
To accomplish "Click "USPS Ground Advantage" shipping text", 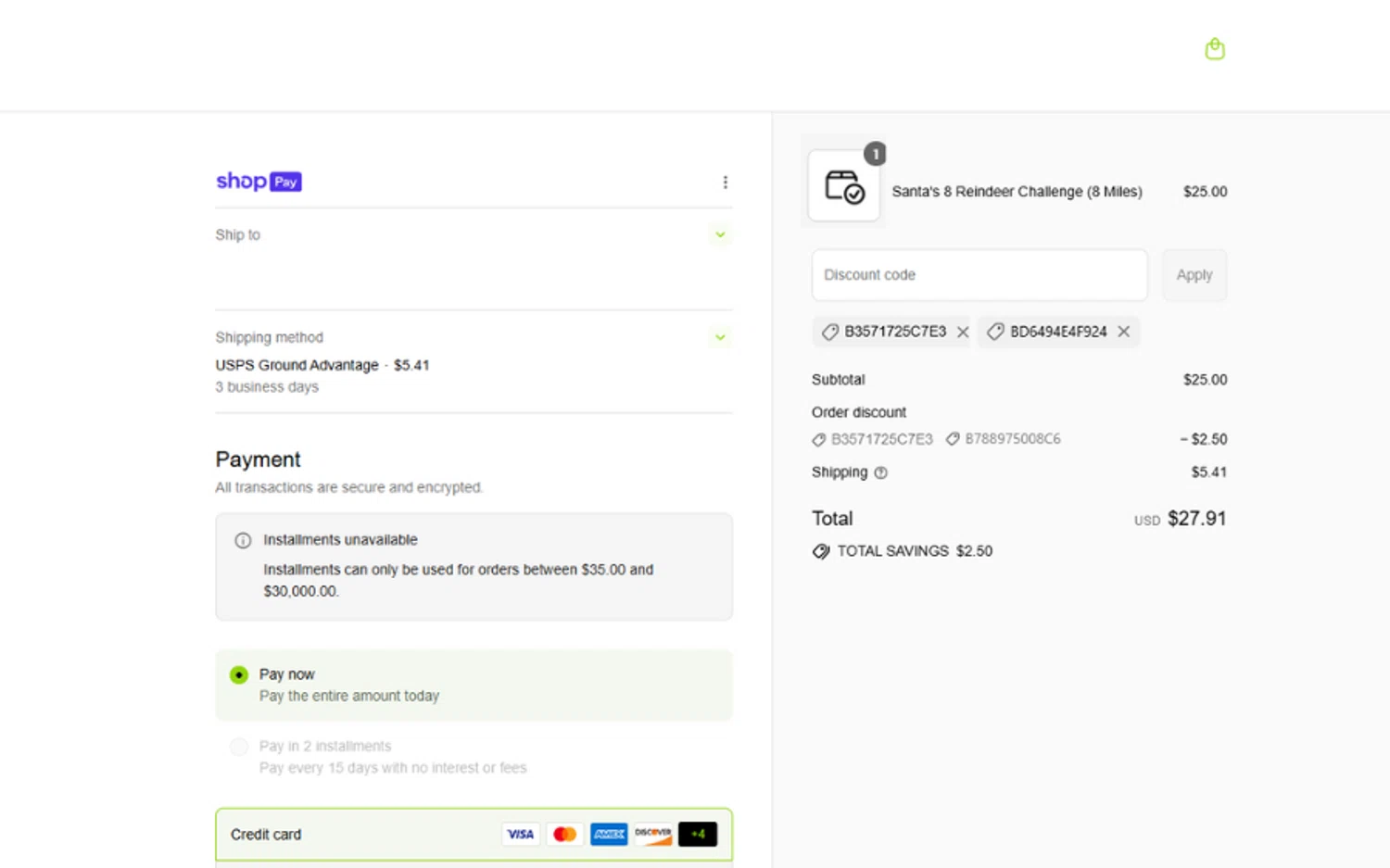I will [297, 365].
